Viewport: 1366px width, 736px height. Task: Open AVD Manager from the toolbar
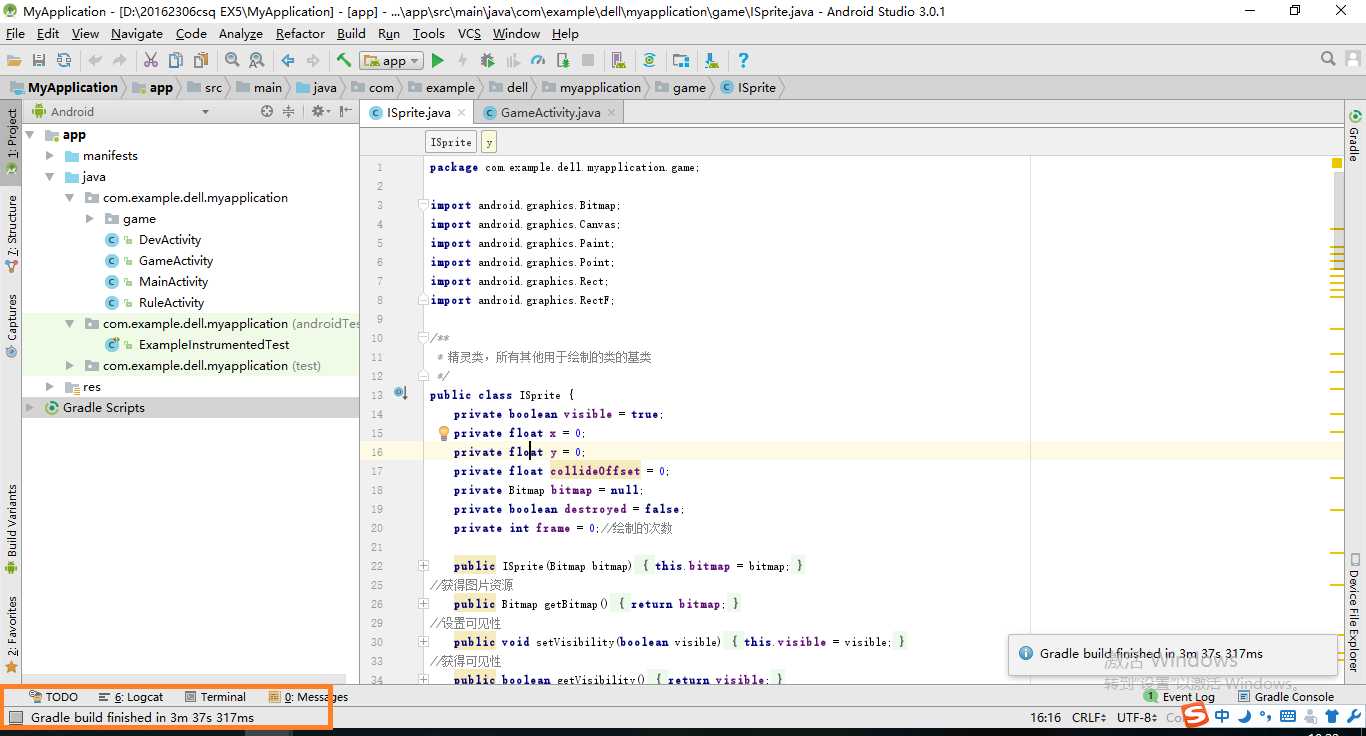[x=619, y=61]
